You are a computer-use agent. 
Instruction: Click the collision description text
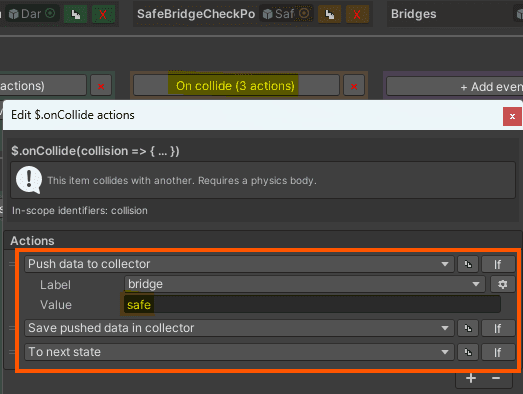tap(182, 180)
